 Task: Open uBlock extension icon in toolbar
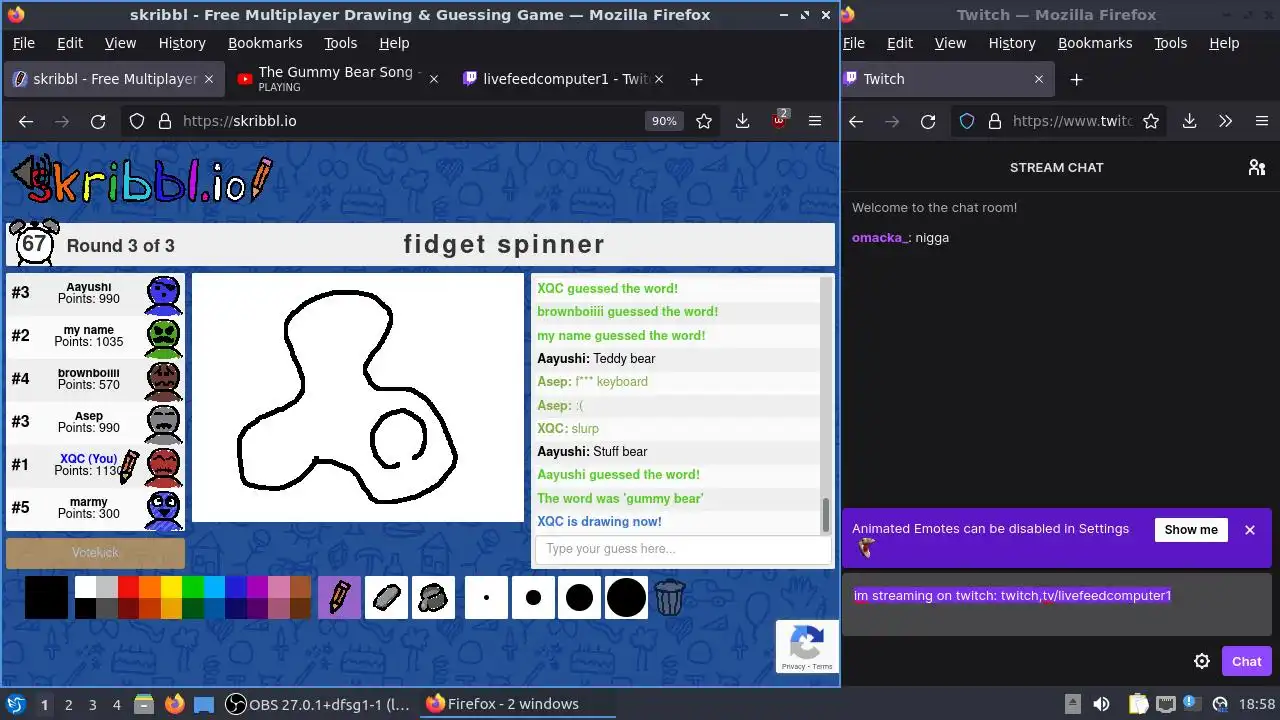point(779,120)
